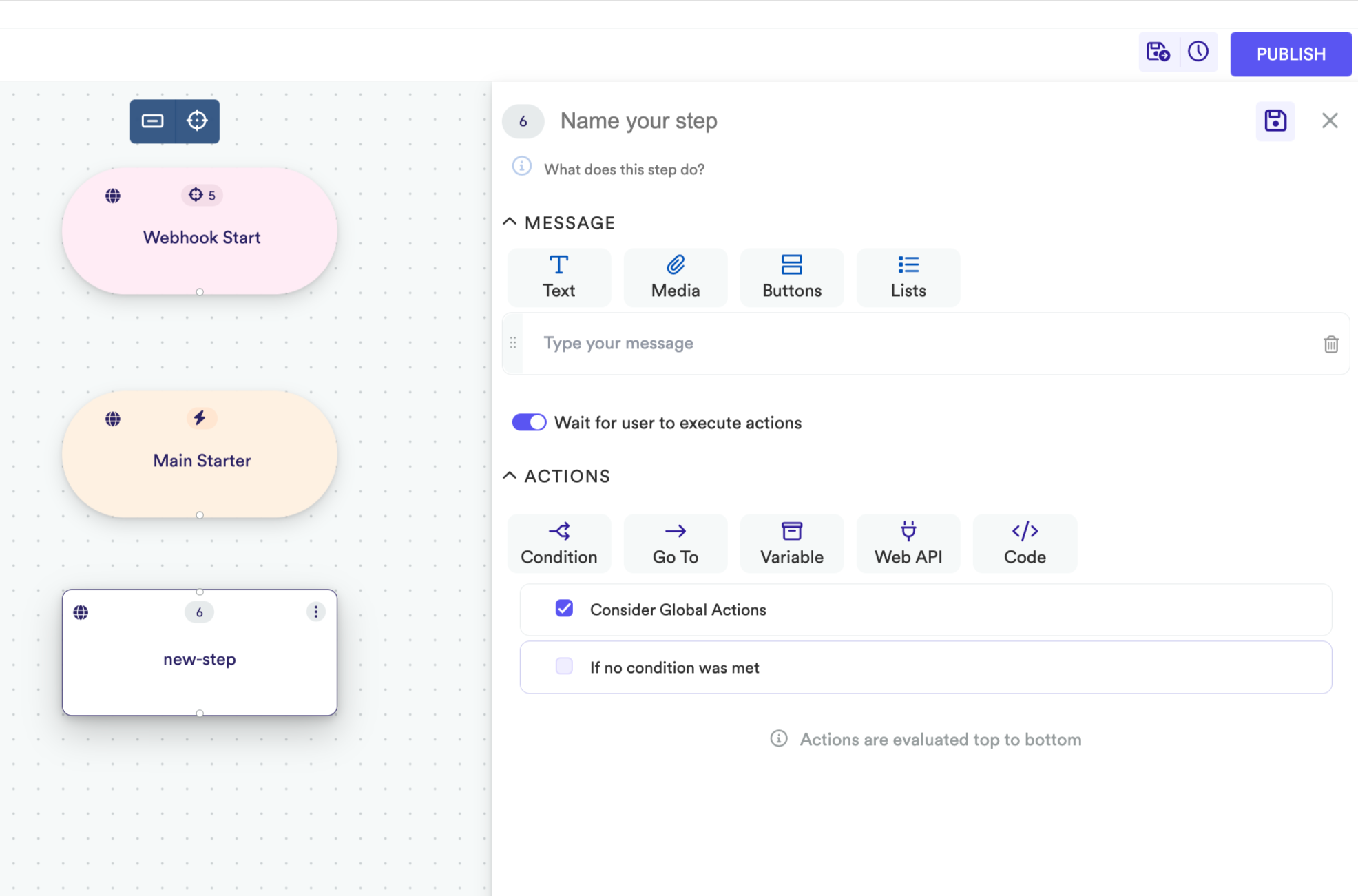This screenshot has width=1358, height=896.
Task: Collapse the MESSAGE section
Action: coord(510,222)
